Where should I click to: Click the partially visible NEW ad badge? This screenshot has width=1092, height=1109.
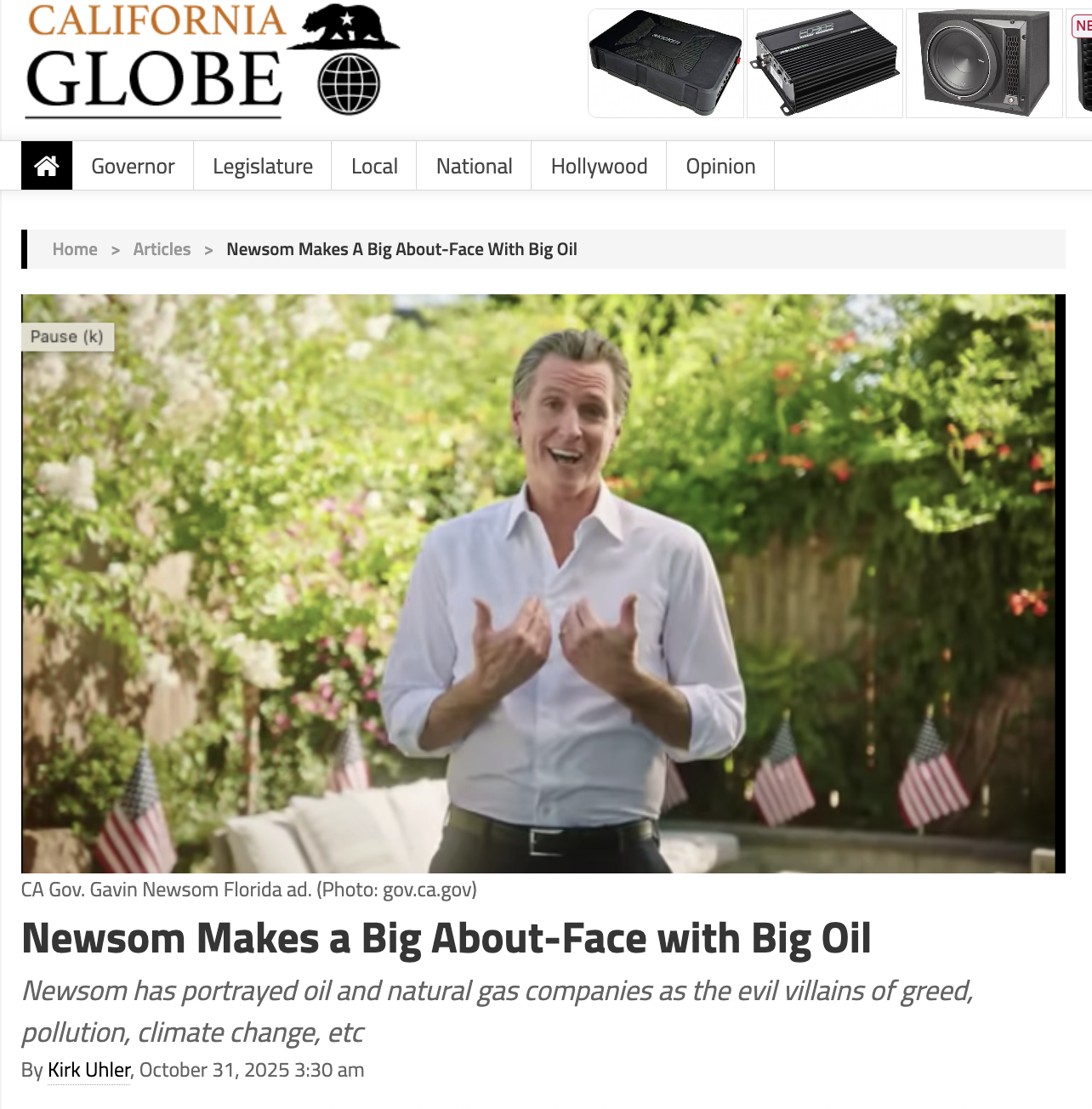(1082, 26)
